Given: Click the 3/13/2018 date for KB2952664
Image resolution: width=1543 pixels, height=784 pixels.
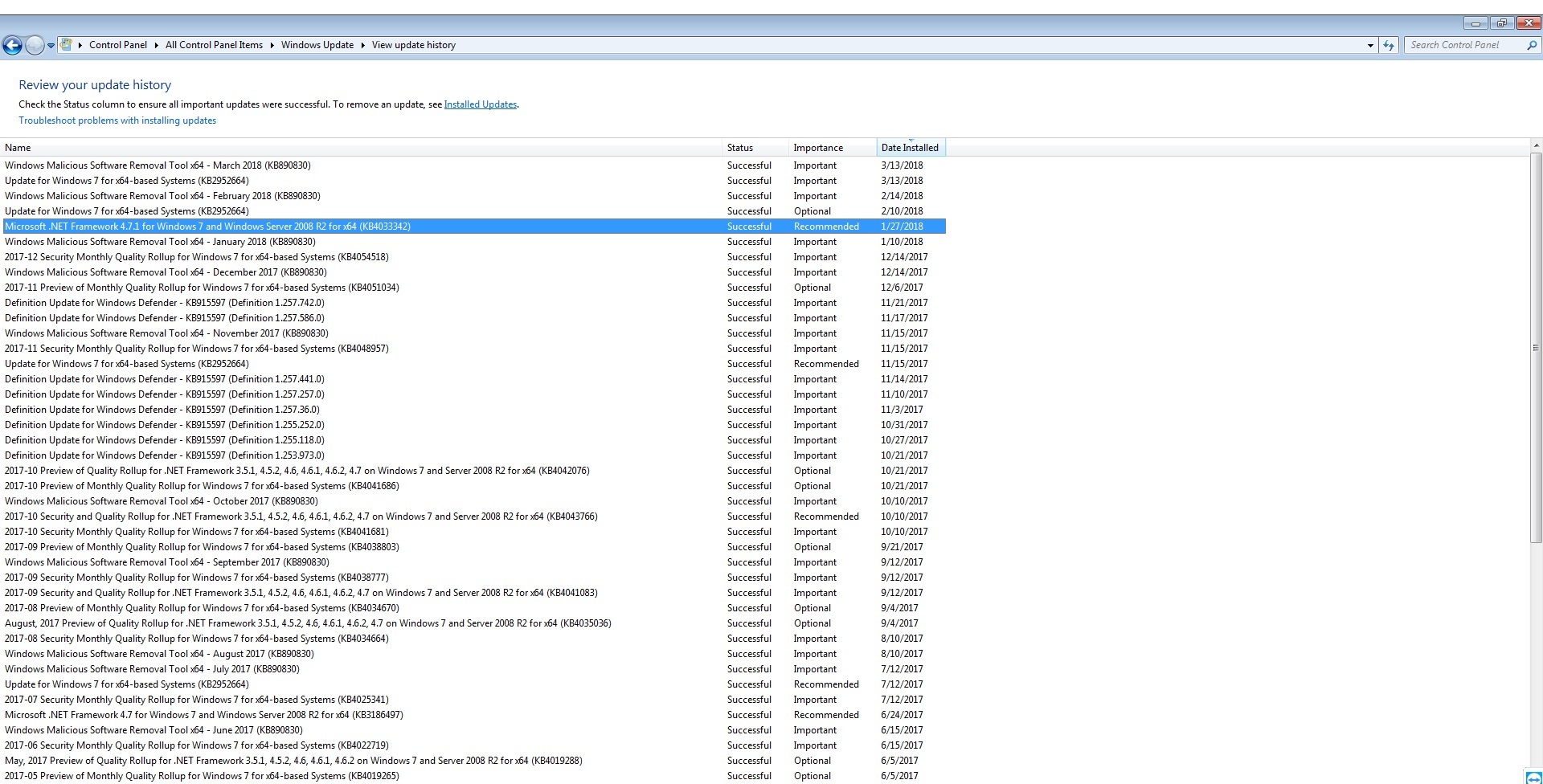Looking at the screenshot, I should point(902,181).
